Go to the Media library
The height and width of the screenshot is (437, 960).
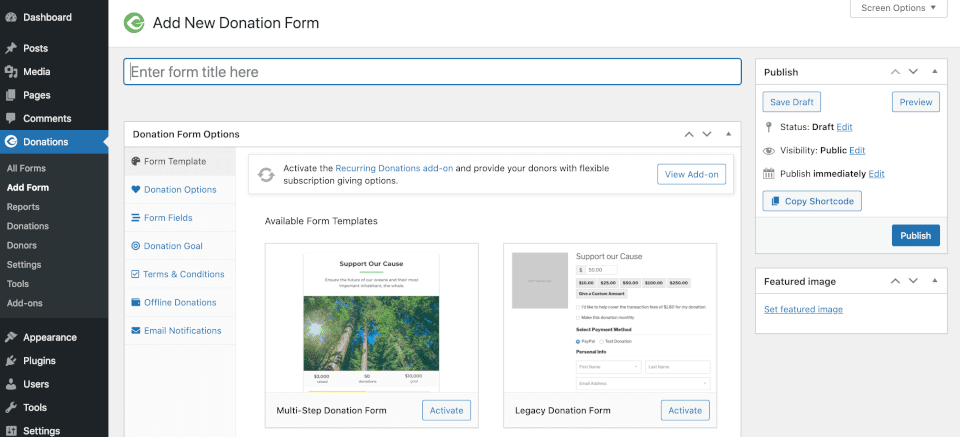[x=37, y=72]
